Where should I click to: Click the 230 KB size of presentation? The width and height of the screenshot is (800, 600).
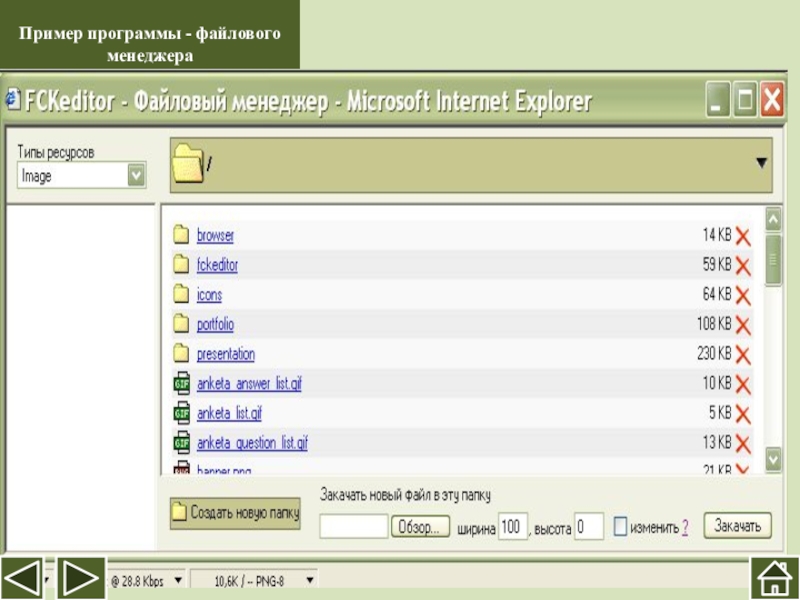714,353
